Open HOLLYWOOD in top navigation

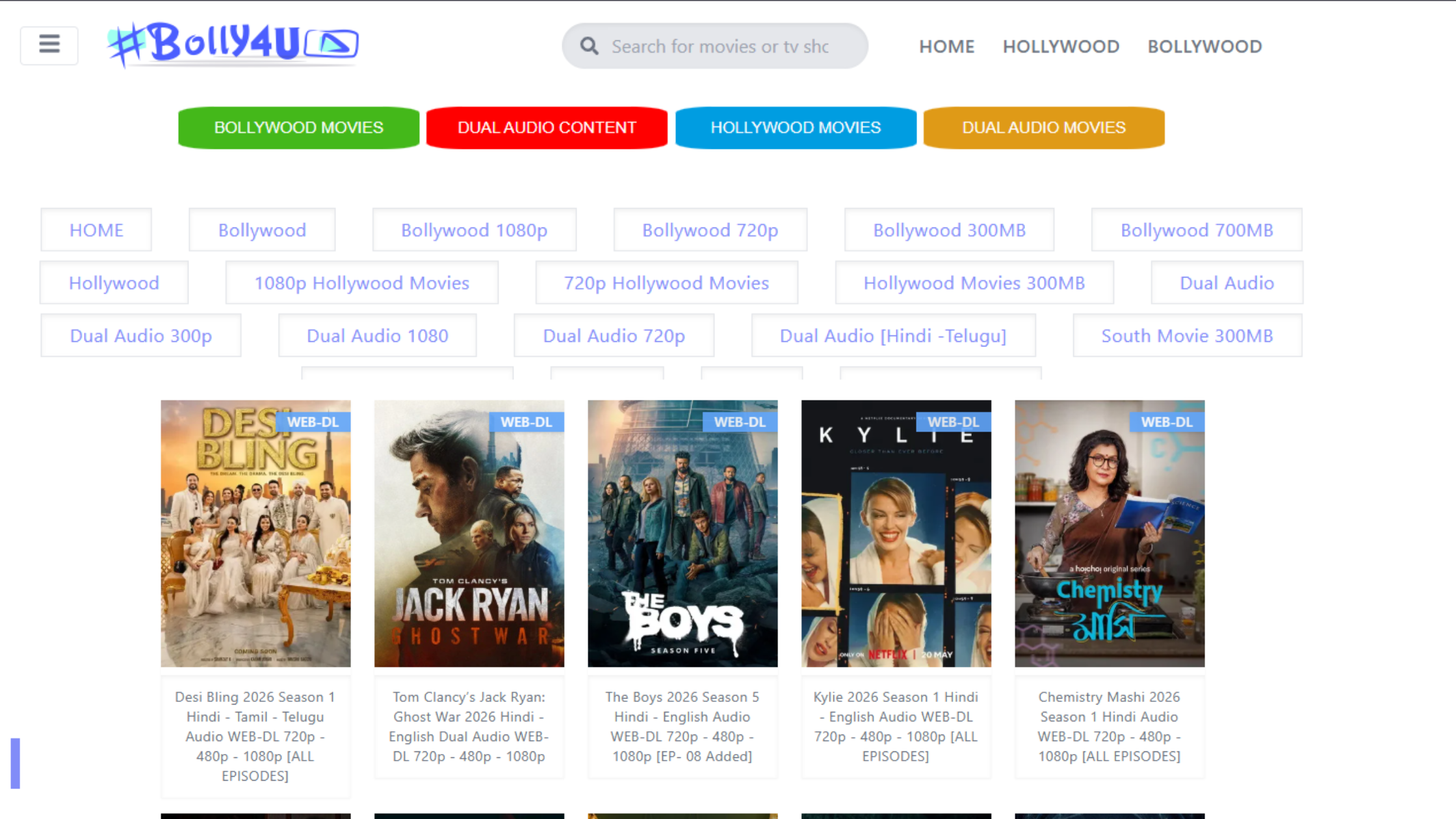[x=1061, y=46]
